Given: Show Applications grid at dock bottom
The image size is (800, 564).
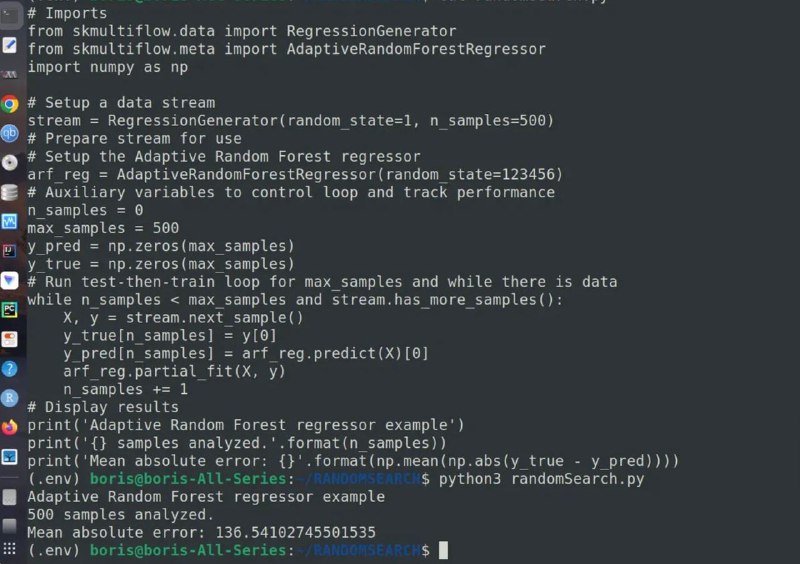Looking at the screenshot, I should click(x=10, y=549).
